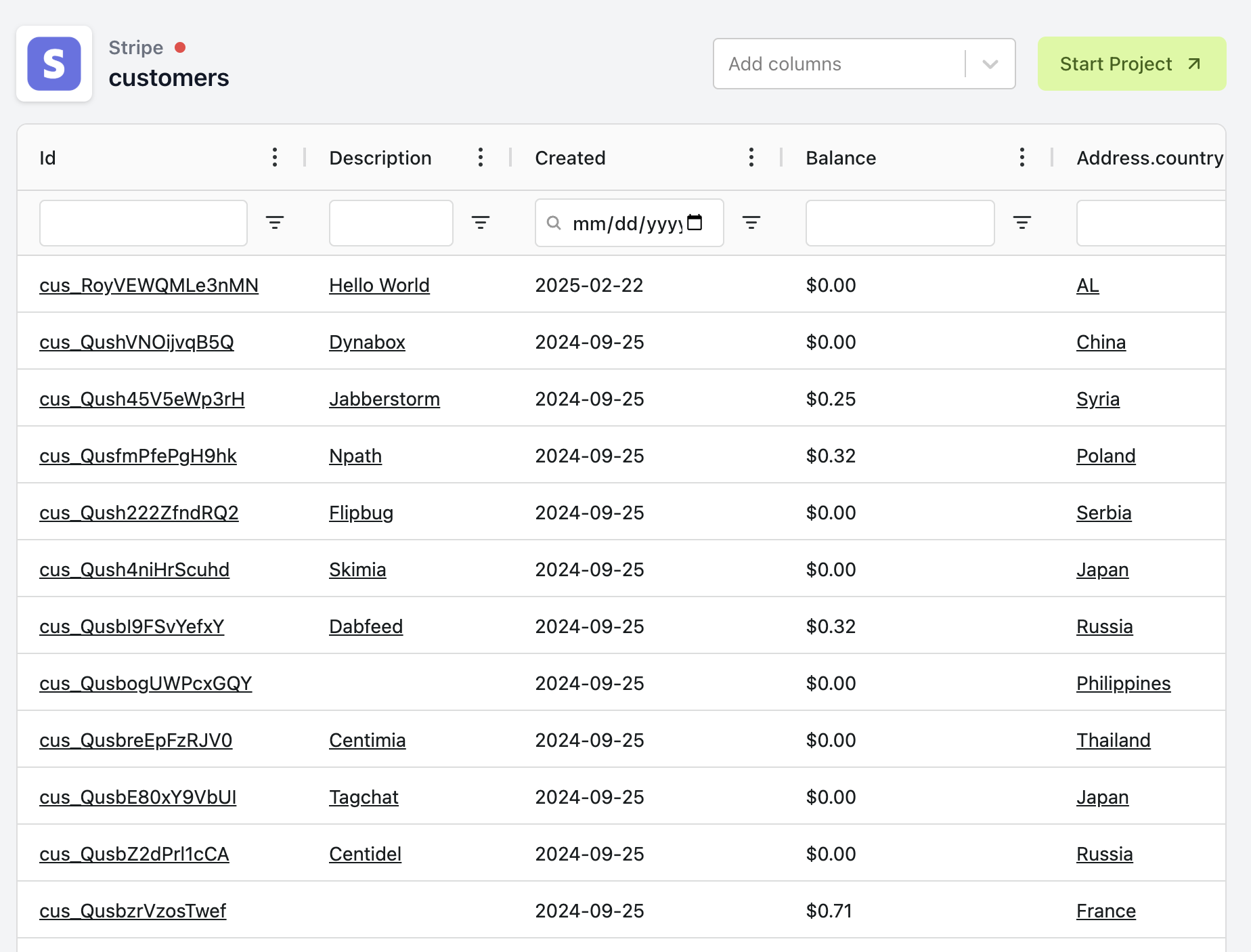Image resolution: width=1251 pixels, height=952 pixels.
Task: Select the Balance column header
Action: [x=841, y=157]
